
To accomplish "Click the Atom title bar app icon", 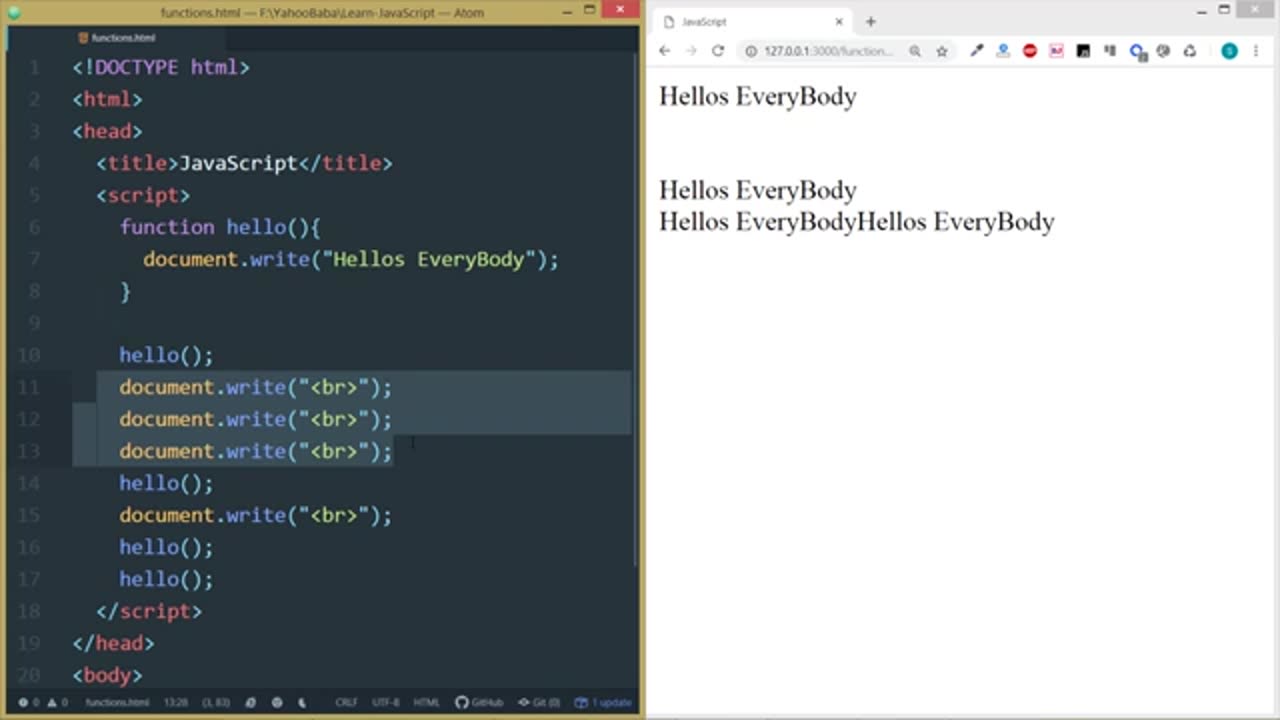I will pos(14,12).
